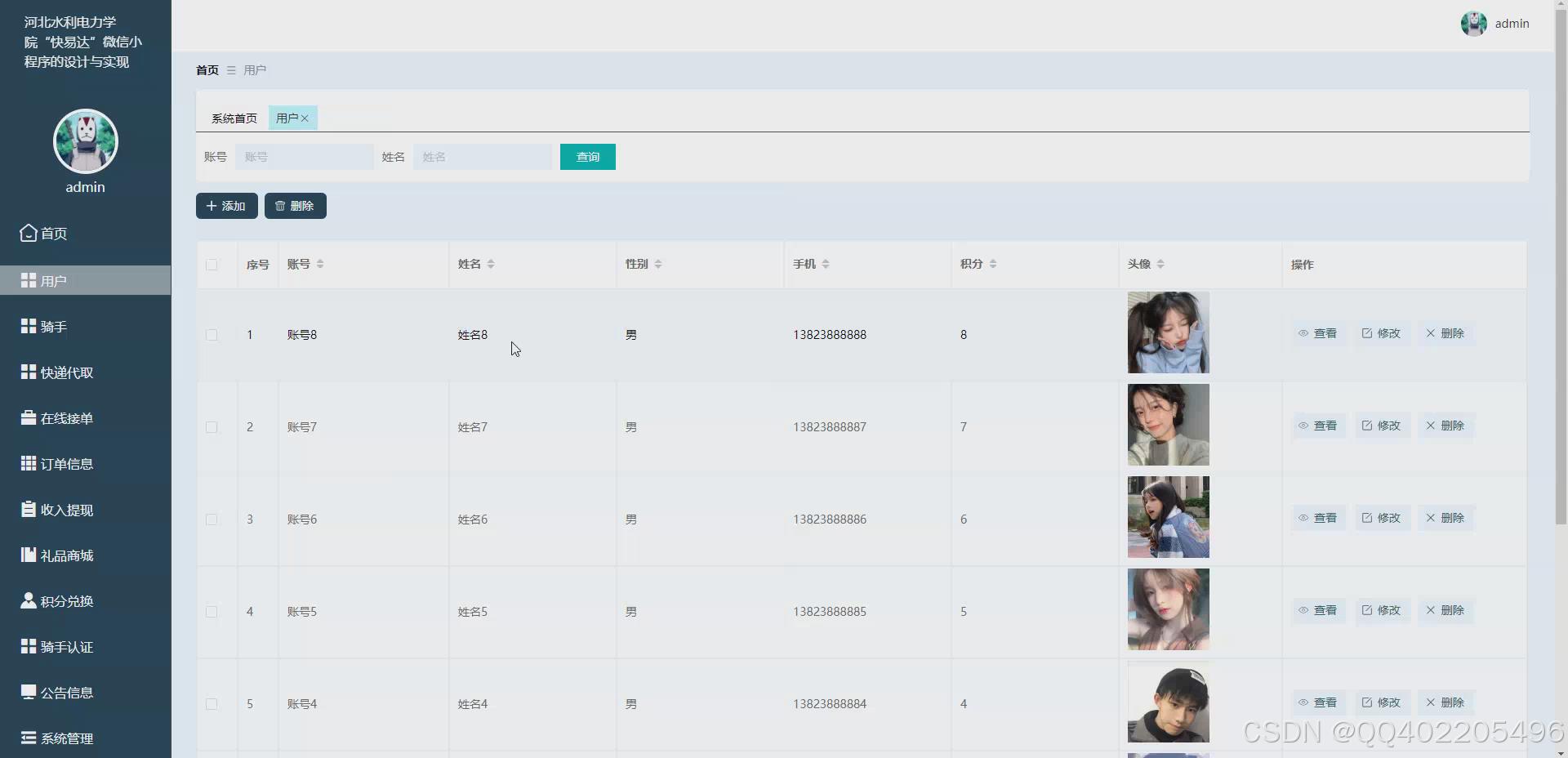Click the 骑手认证 grid icon

(x=28, y=646)
